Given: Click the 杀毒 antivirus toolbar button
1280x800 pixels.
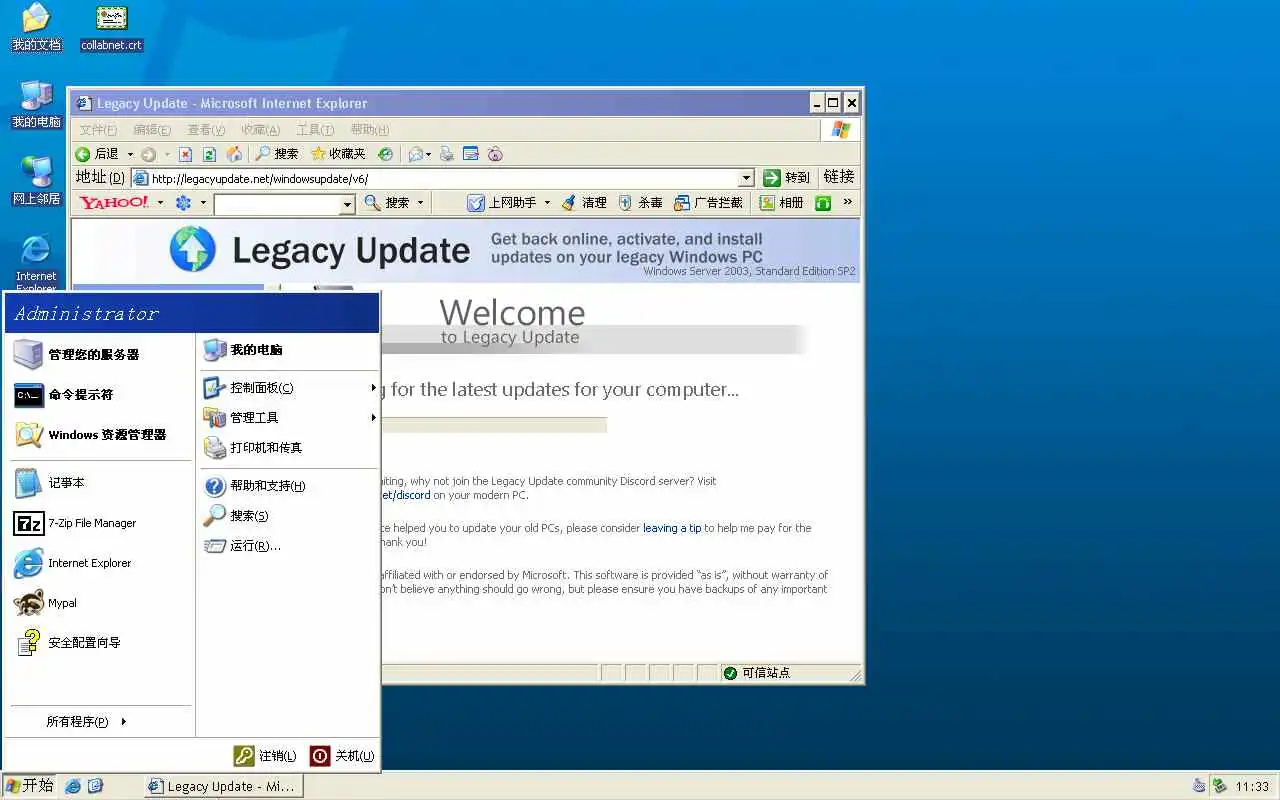Looking at the screenshot, I should pyautogui.click(x=640, y=202).
